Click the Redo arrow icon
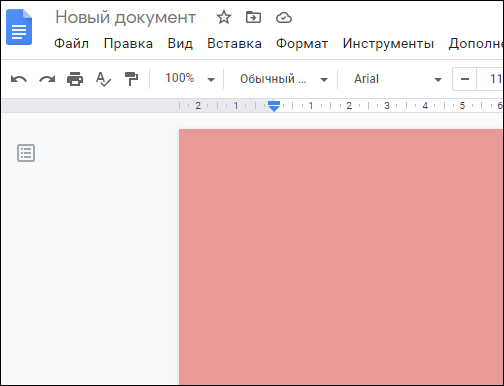The image size is (504, 386). point(47,79)
